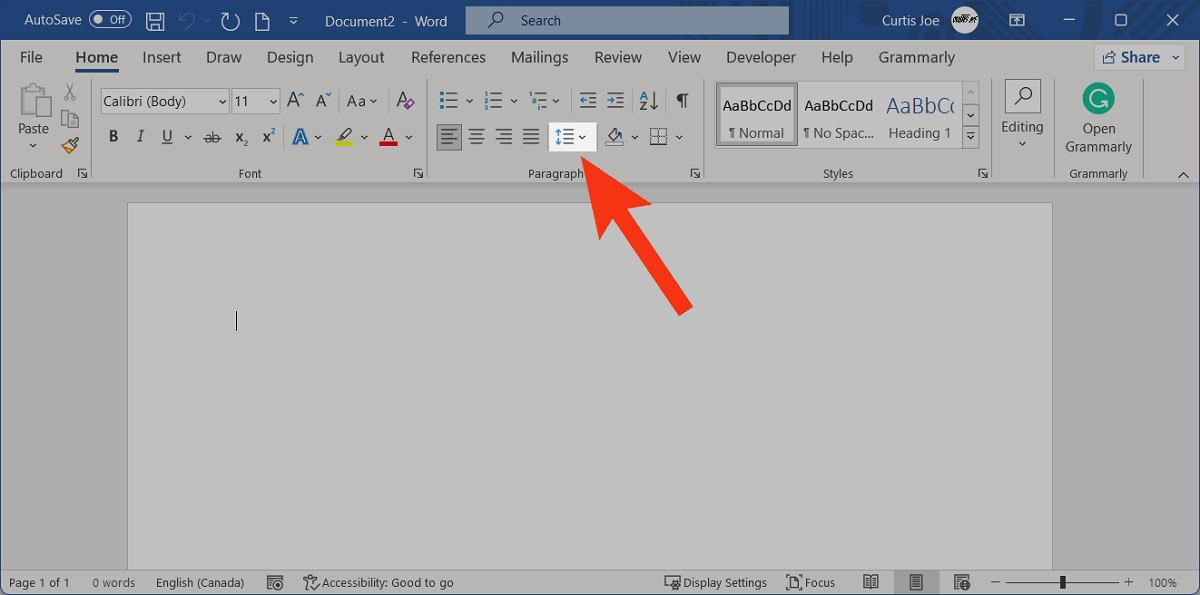Screen dimensions: 1200x595
Task: Click the red font color button
Action: click(389, 137)
